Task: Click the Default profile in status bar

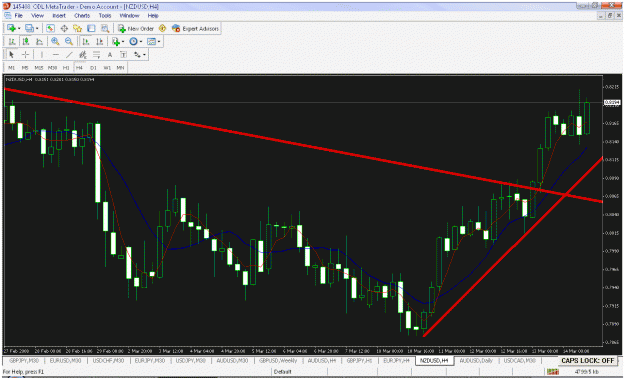Action: point(283,372)
